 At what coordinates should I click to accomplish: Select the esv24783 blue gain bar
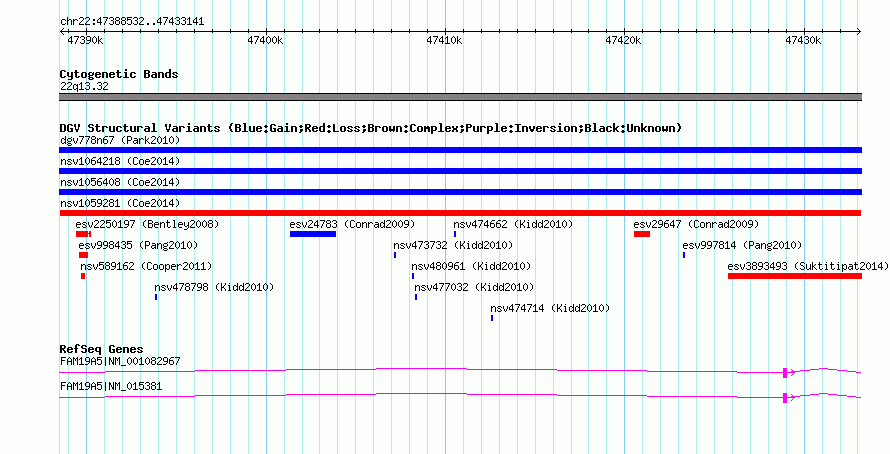tap(313, 234)
